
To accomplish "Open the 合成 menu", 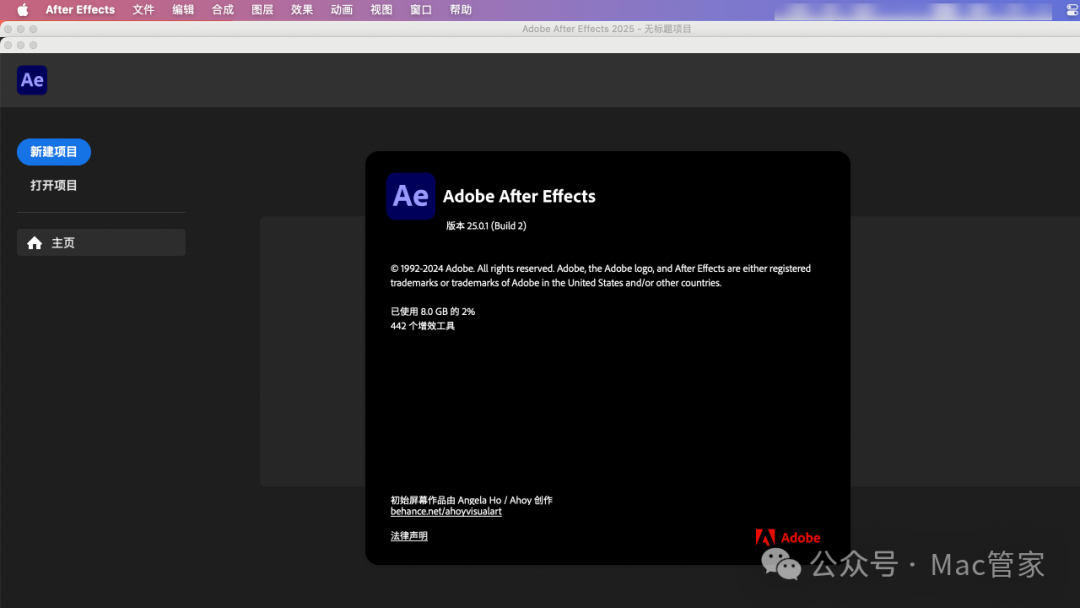I will click(222, 10).
